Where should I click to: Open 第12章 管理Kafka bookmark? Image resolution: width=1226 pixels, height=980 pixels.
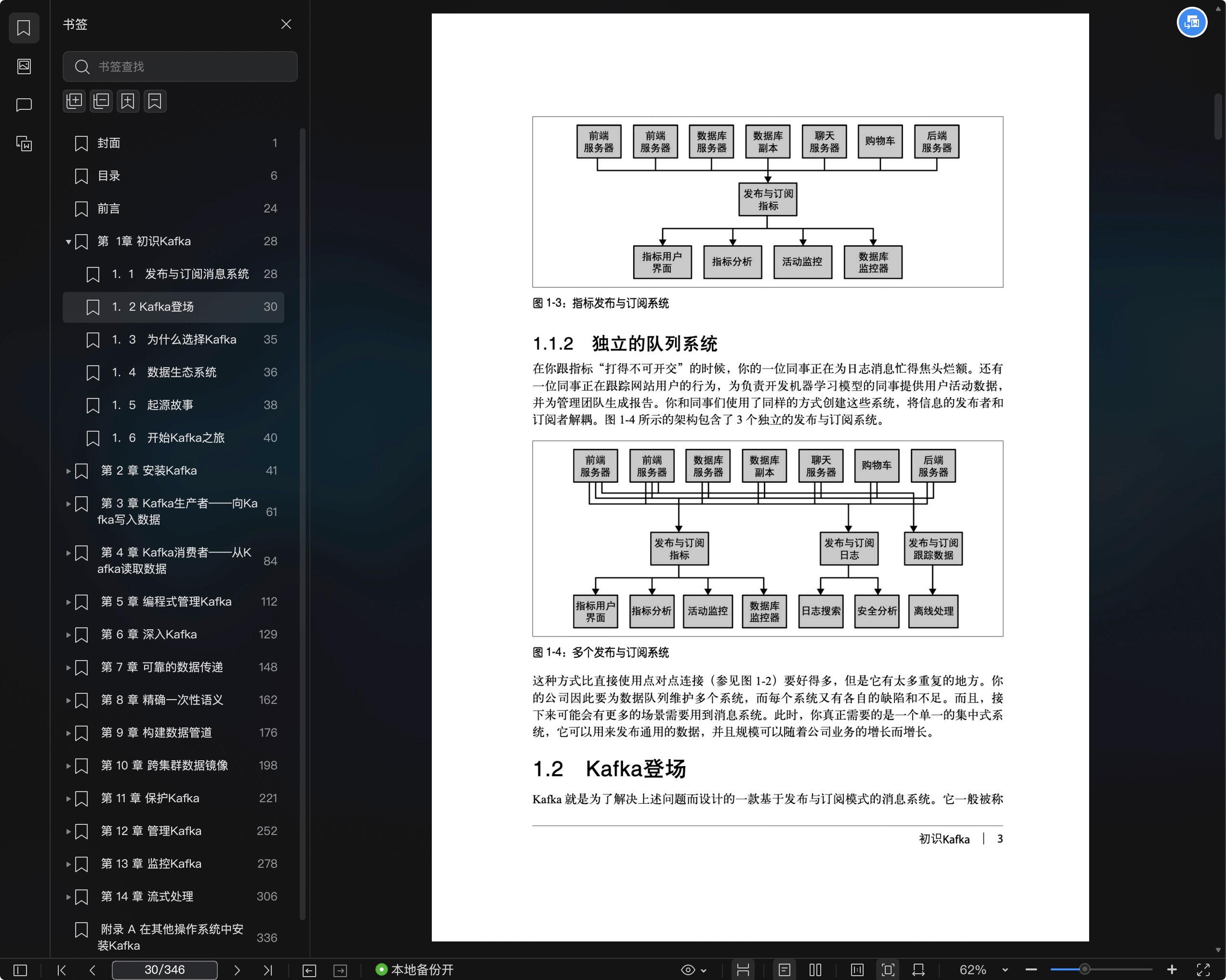[x=173, y=831]
